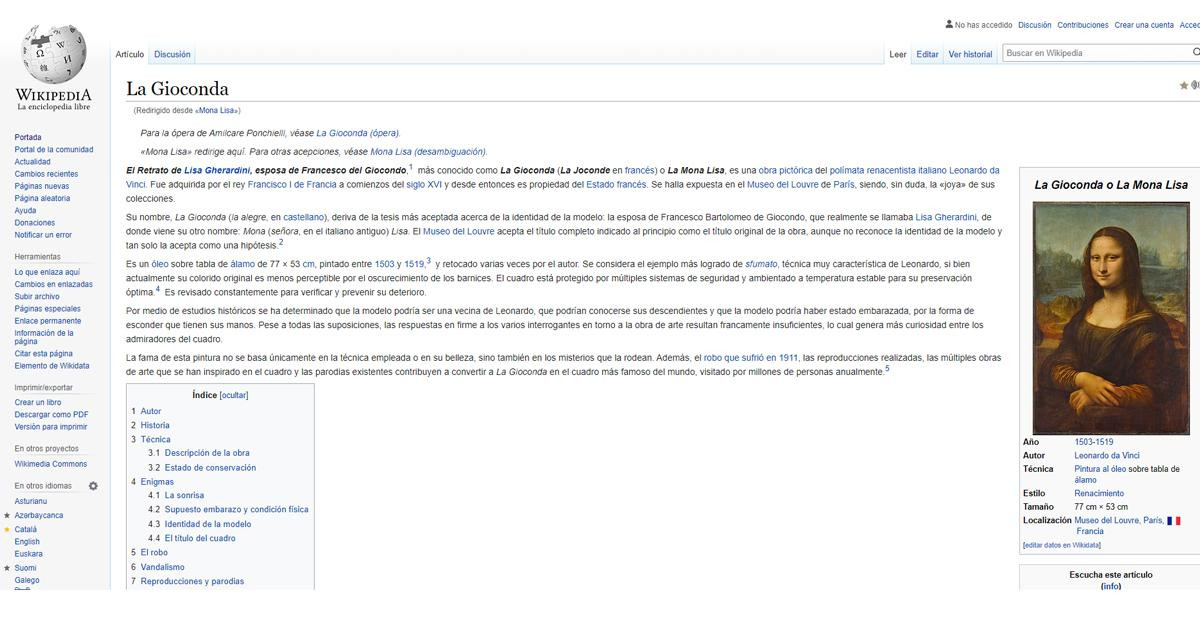Screen dimensions: 1200x634
Task: Open Wikimedia Commons link
Action: pyautogui.click(x=51, y=464)
